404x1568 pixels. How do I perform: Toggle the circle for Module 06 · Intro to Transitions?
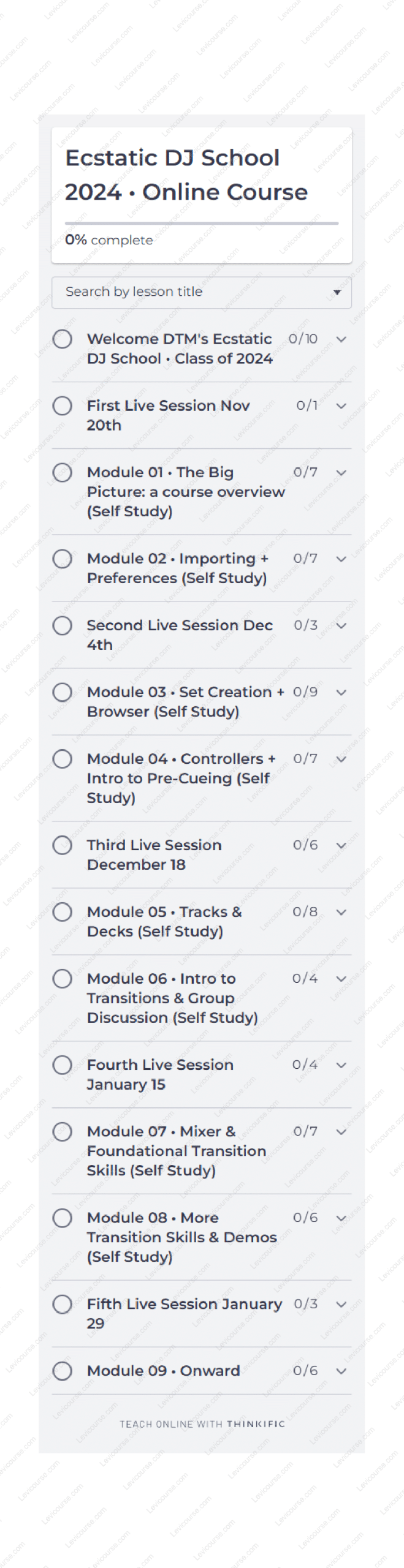pyautogui.click(x=62, y=979)
